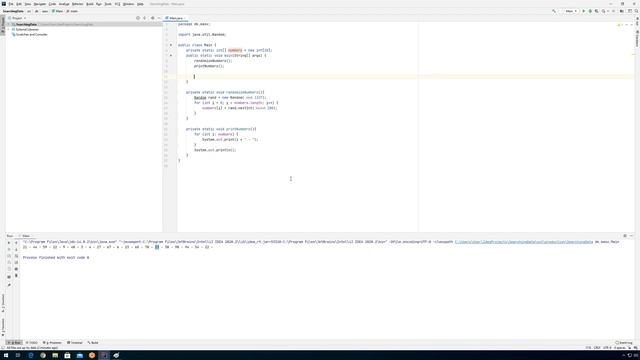Open the Project Structure icon
Viewport: 640px width, 360px height.
[x=622, y=11]
